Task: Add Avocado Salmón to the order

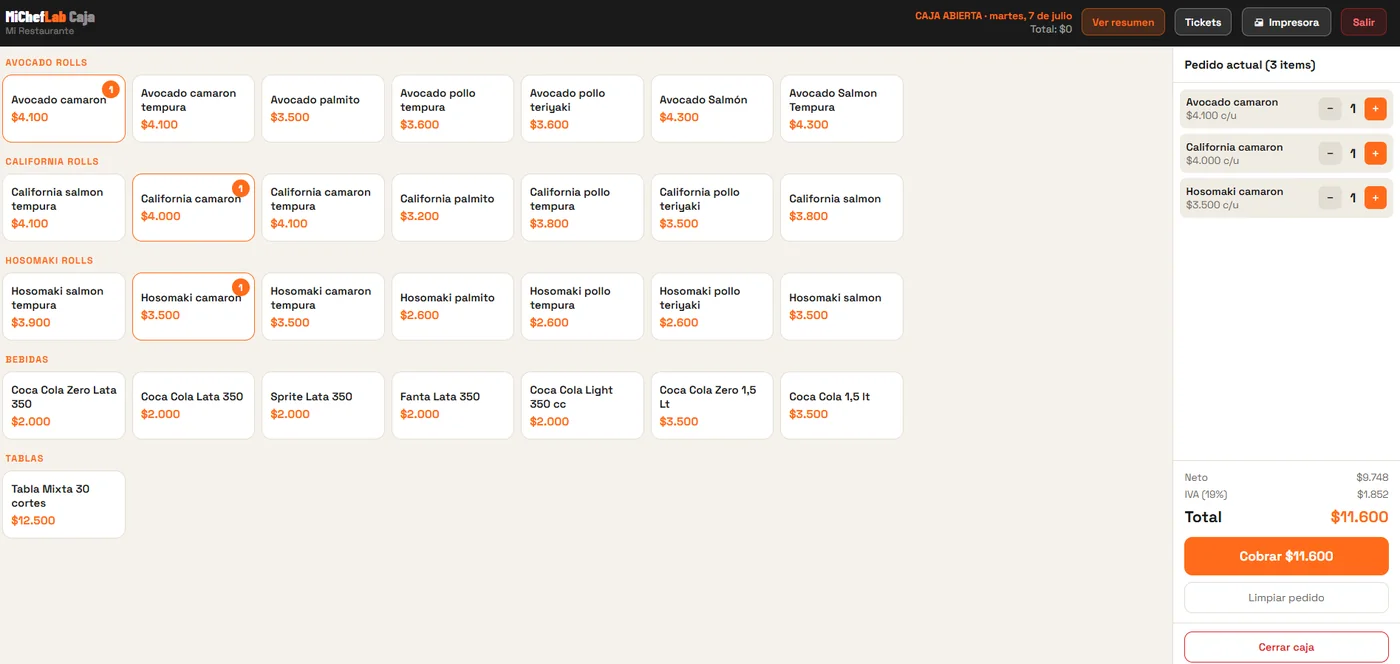Action: coord(712,109)
